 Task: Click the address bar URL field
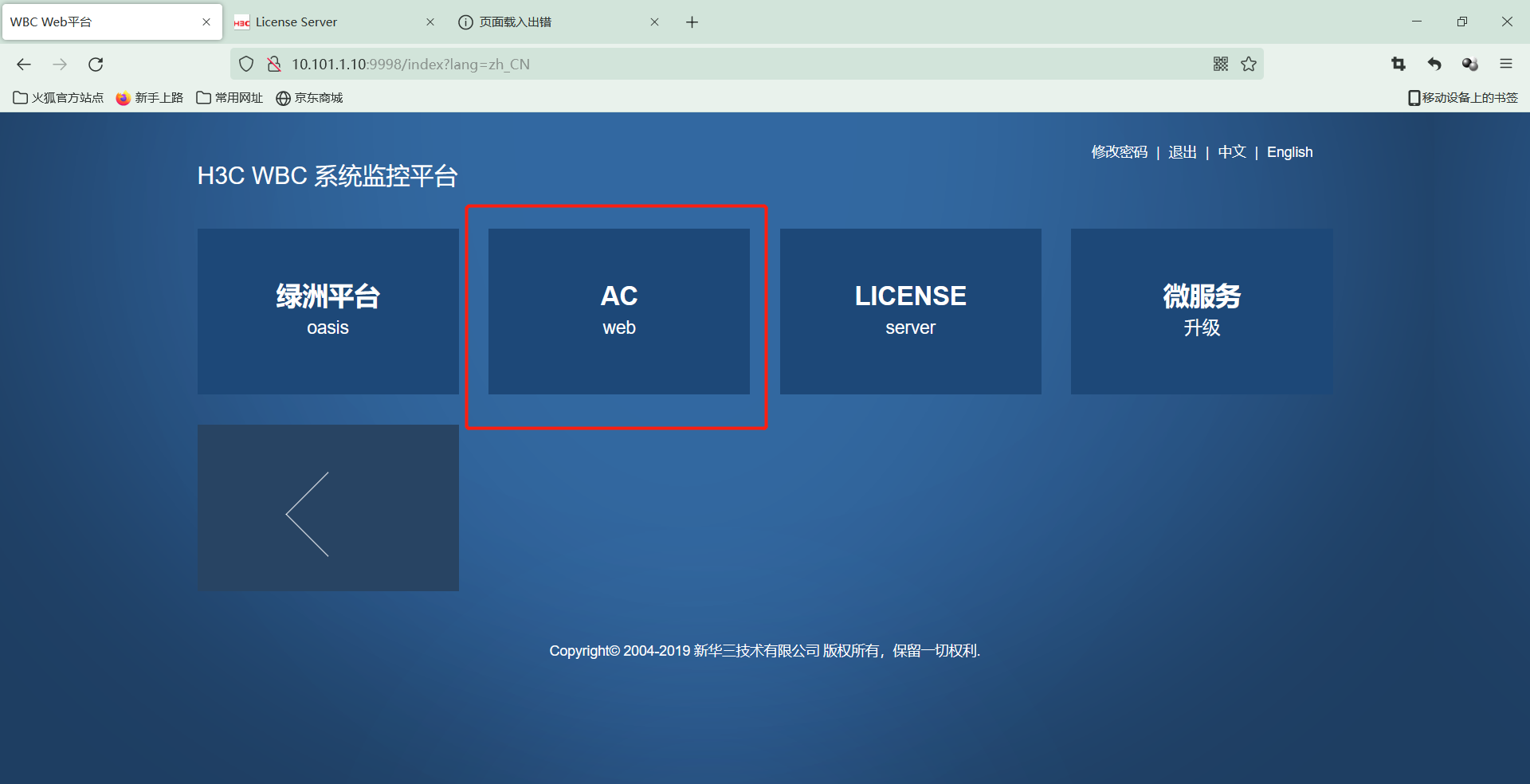click(x=746, y=65)
